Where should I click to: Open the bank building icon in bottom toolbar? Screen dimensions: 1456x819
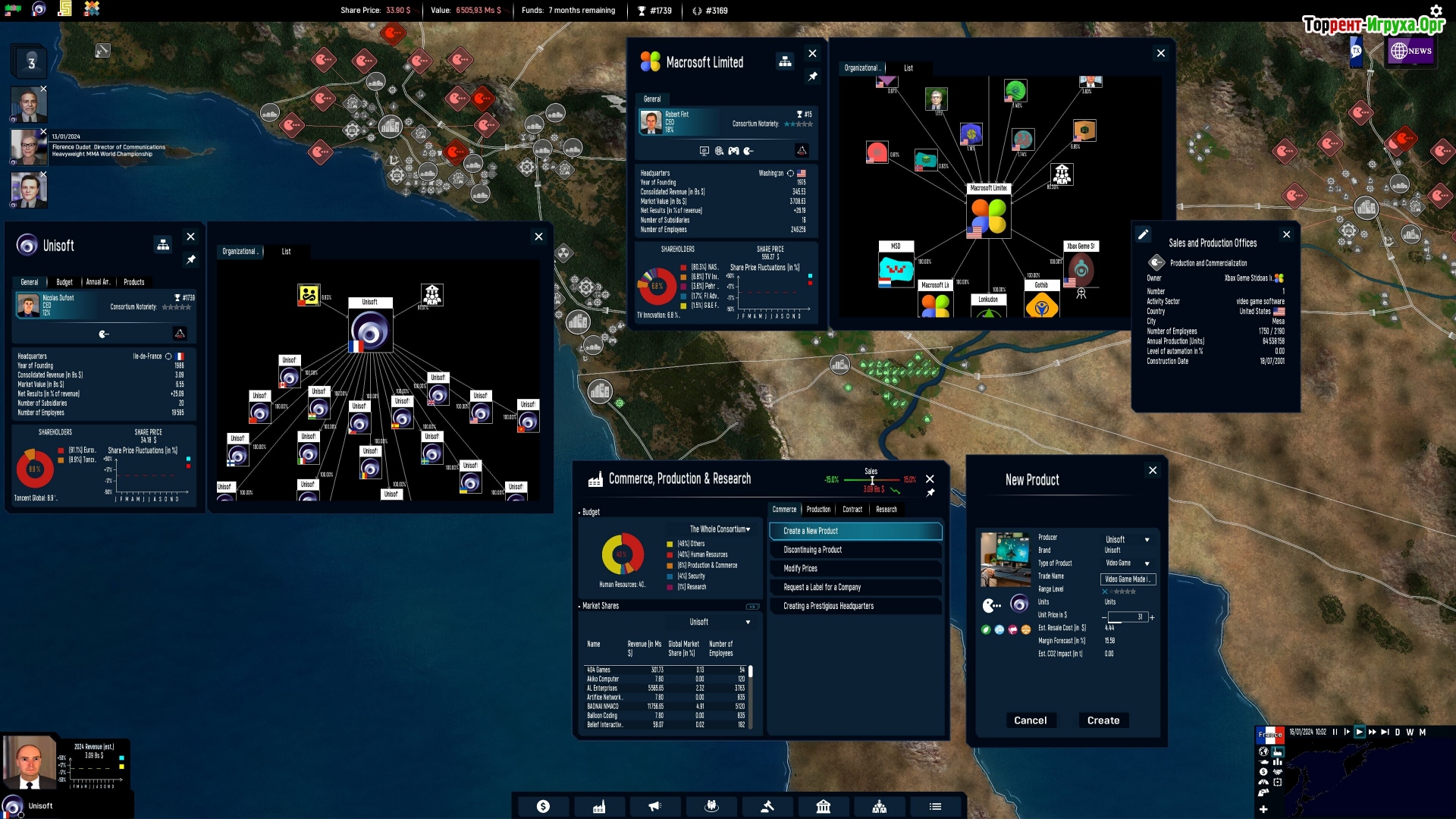click(824, 806)
